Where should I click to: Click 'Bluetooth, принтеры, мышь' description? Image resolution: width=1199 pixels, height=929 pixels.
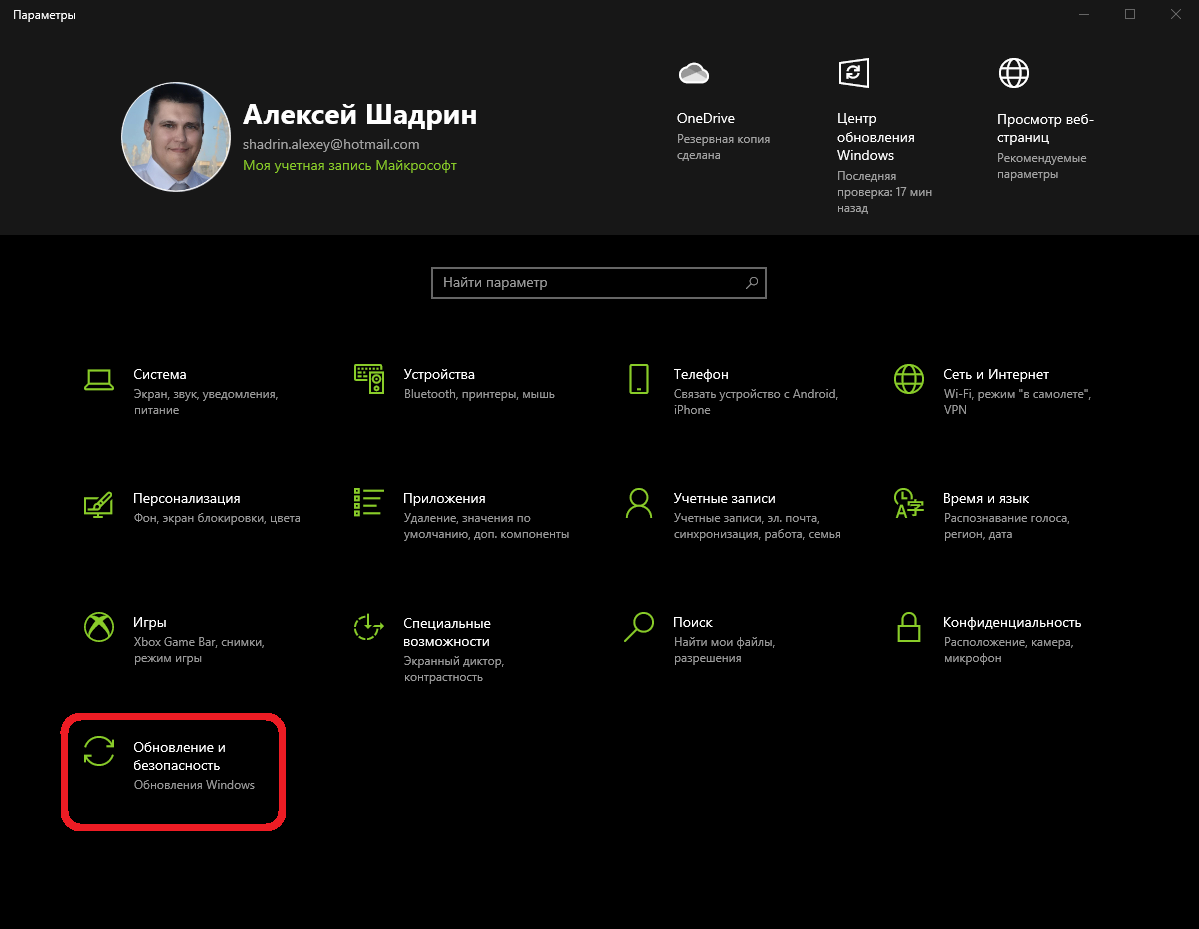479,395
